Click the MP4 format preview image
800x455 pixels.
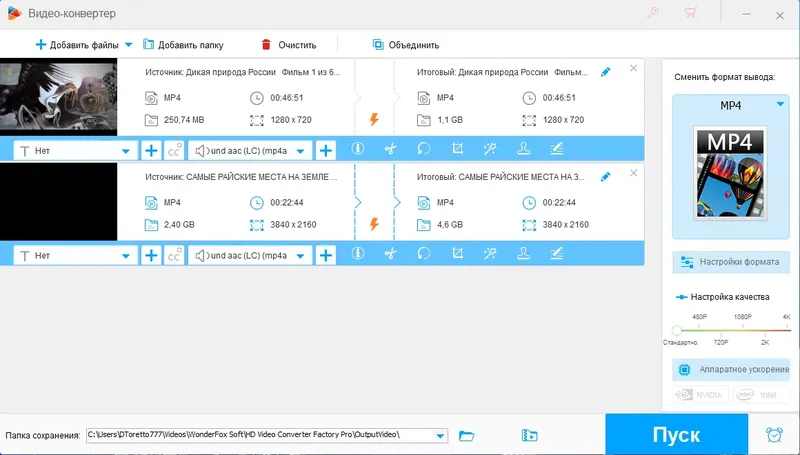pyautogui.click(x=730, y=173)
